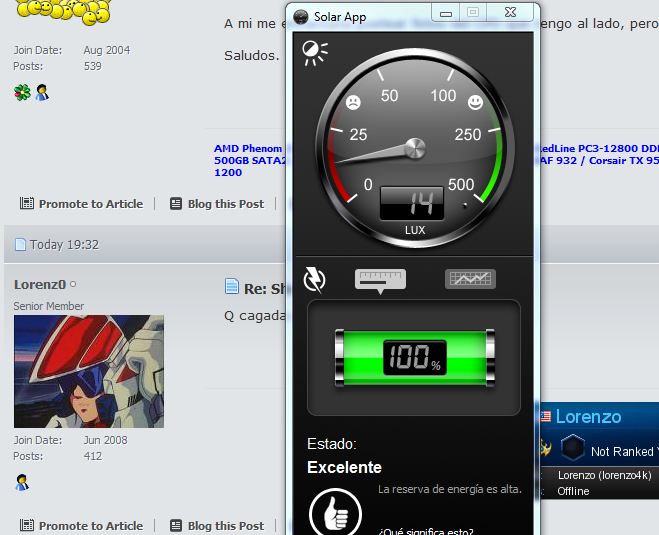659x535 pixels.
Task: Click the hexagon rank icon on banner
Action: [x=572, y=447]
